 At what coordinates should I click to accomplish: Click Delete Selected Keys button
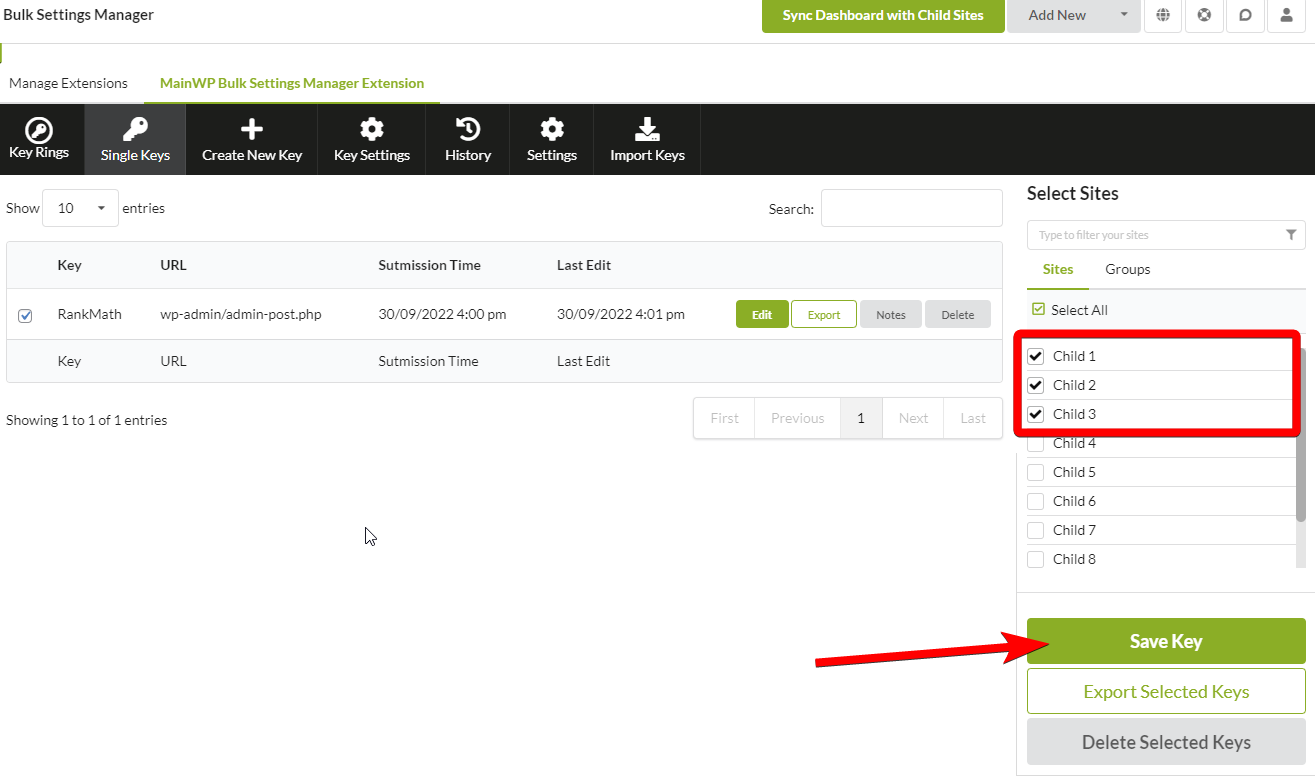1166,742
